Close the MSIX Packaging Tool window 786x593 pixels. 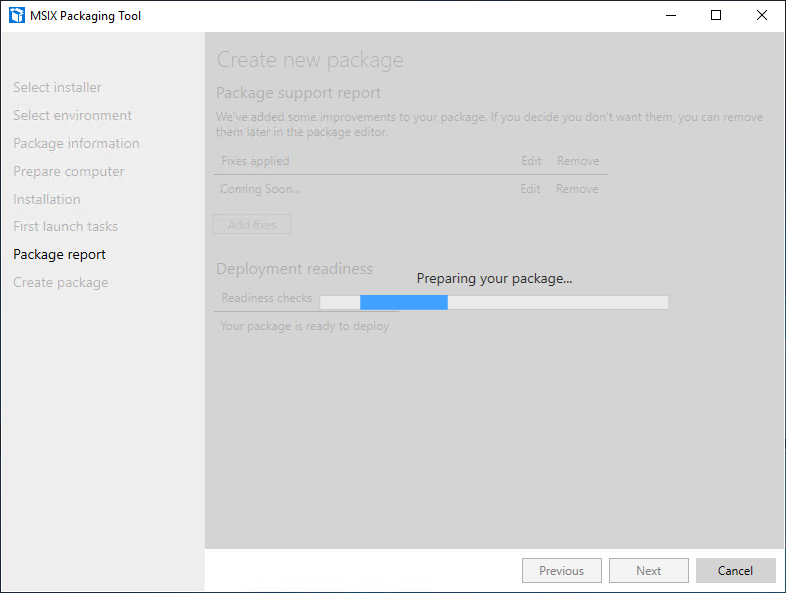tap(762, 15)
